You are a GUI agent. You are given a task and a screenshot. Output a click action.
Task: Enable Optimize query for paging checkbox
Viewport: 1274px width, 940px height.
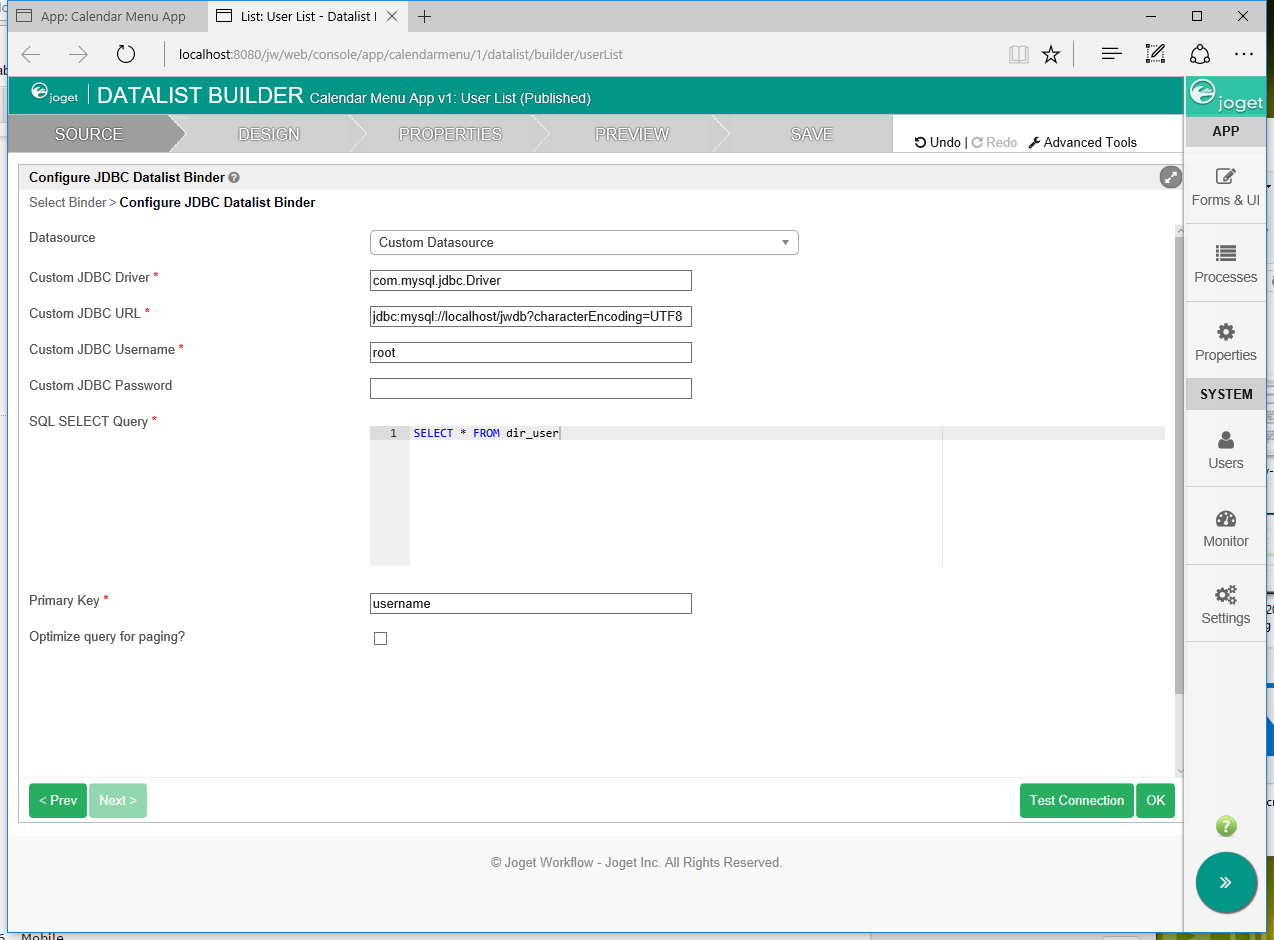pyautogui.click(x=380, y=638)
